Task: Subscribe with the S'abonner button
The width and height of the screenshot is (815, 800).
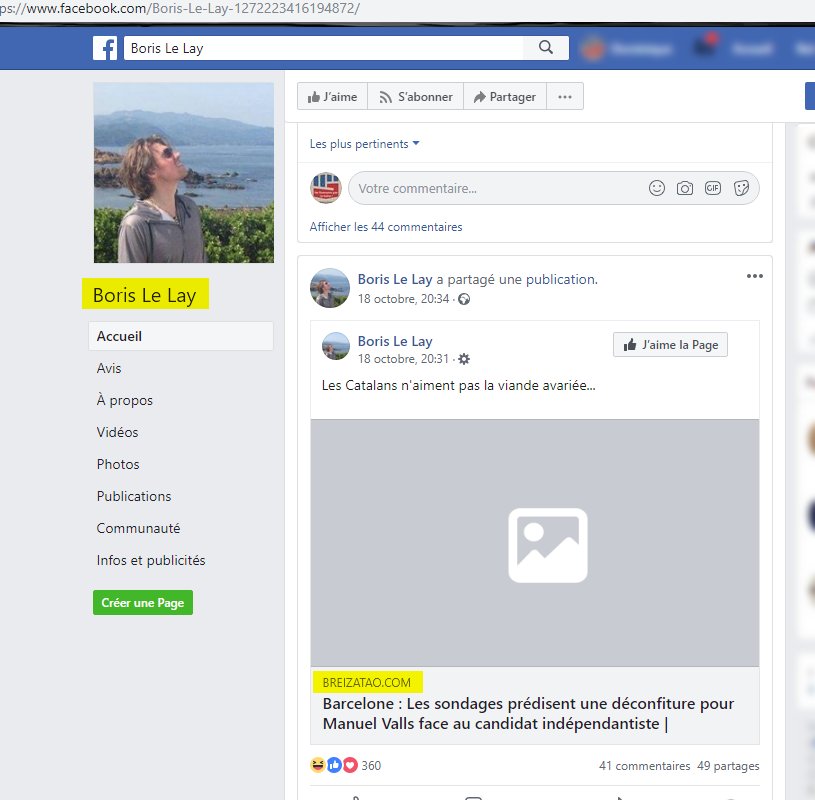Action: pyautogui.click(x=416, y=97)
